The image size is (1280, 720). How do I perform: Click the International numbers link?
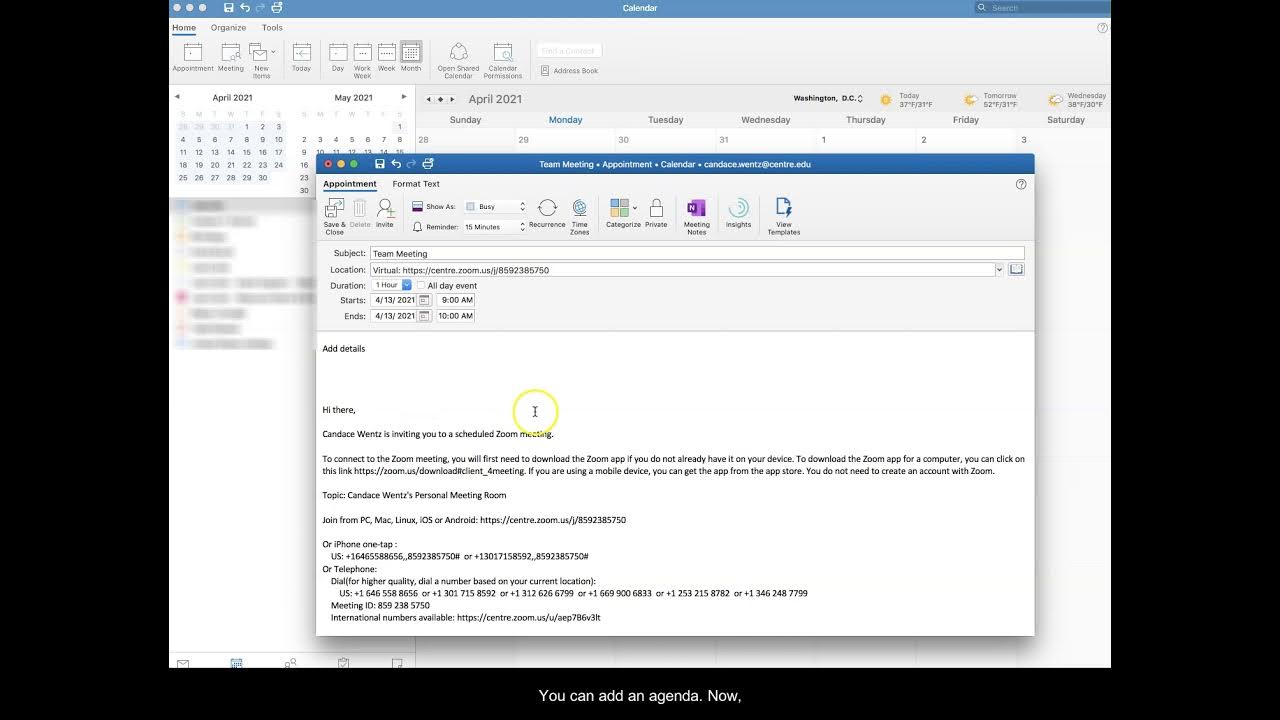tap(529, 618)
